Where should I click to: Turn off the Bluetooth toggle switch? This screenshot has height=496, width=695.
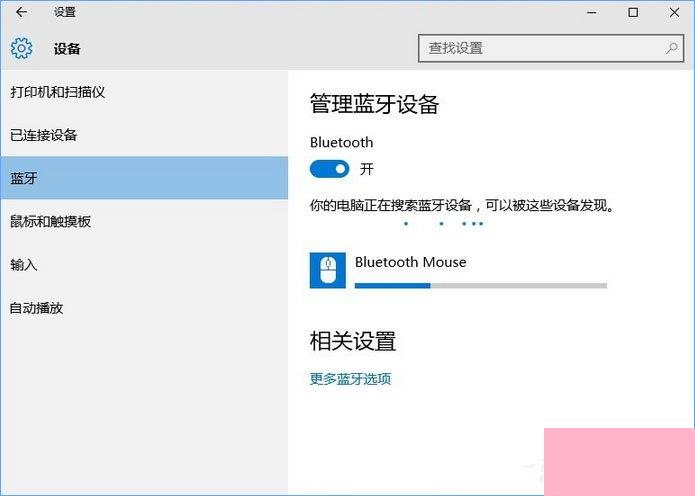[329, 169]
